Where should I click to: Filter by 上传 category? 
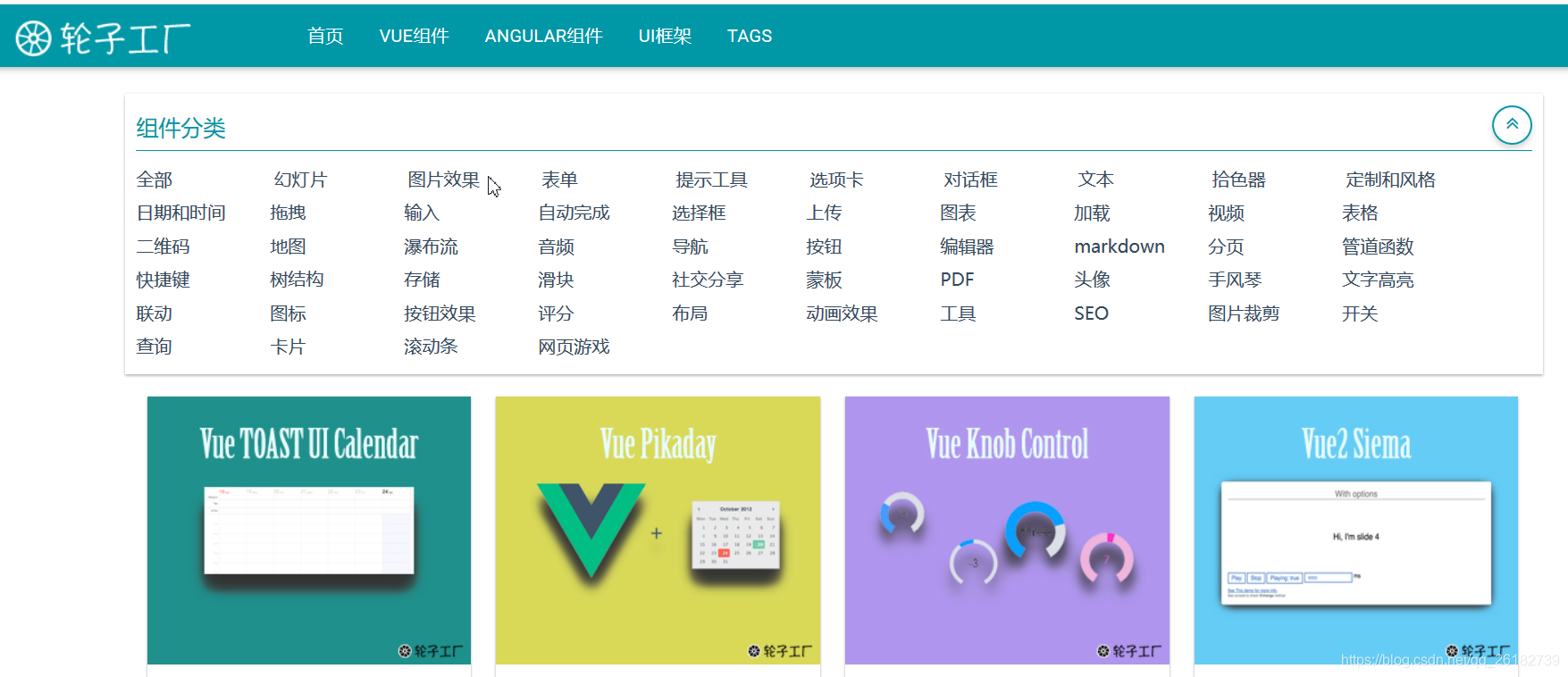[824, 213]
